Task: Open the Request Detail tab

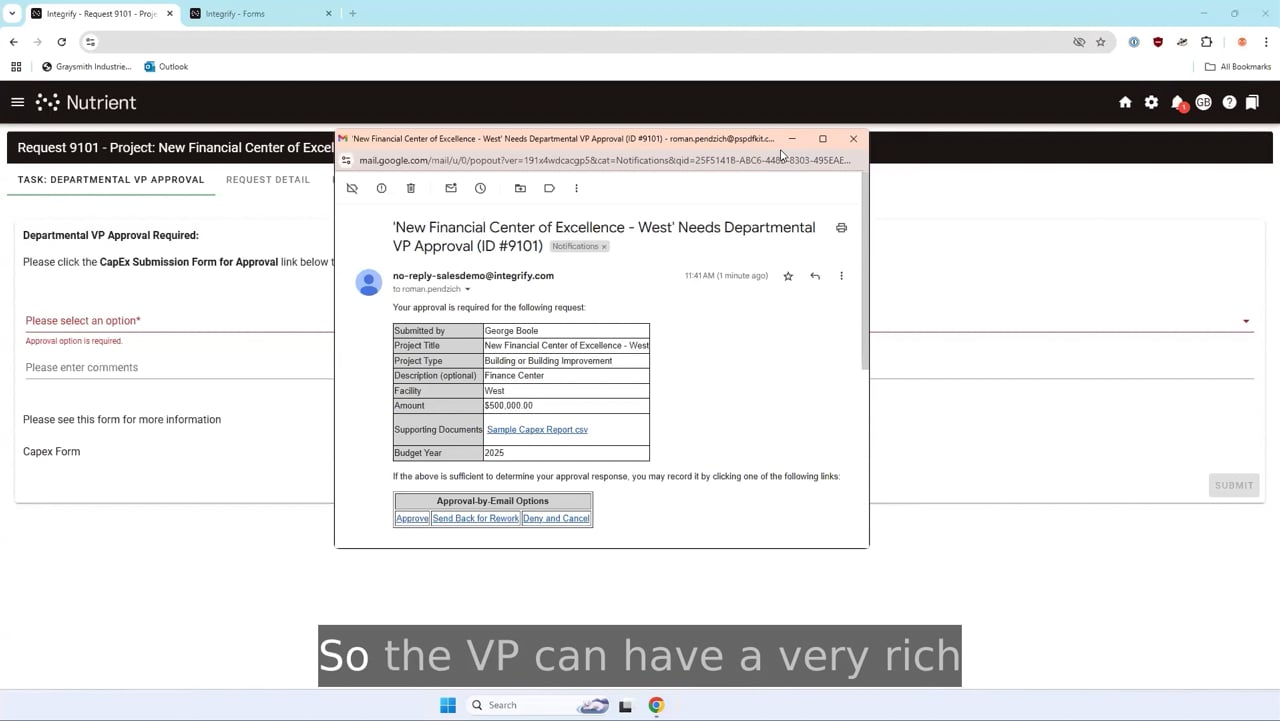Action: (x=268, y=180)
